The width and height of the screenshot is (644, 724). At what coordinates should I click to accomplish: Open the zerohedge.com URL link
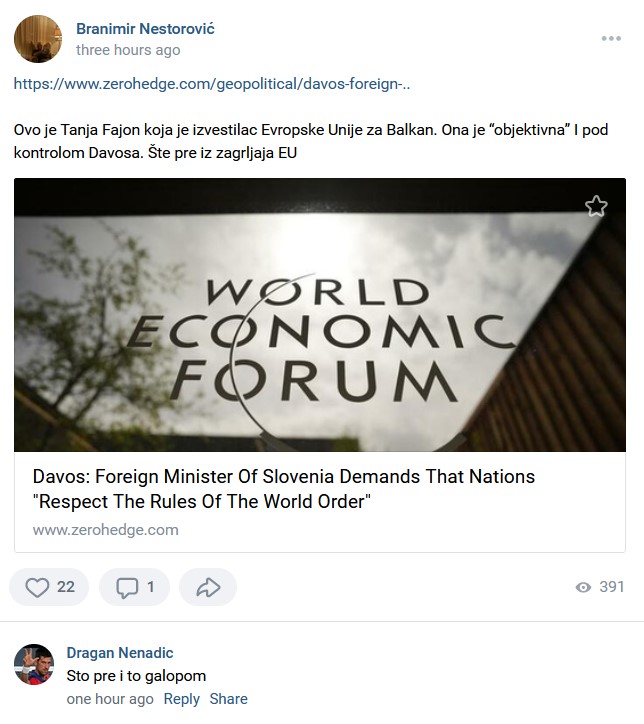click(x=212, y=83)
